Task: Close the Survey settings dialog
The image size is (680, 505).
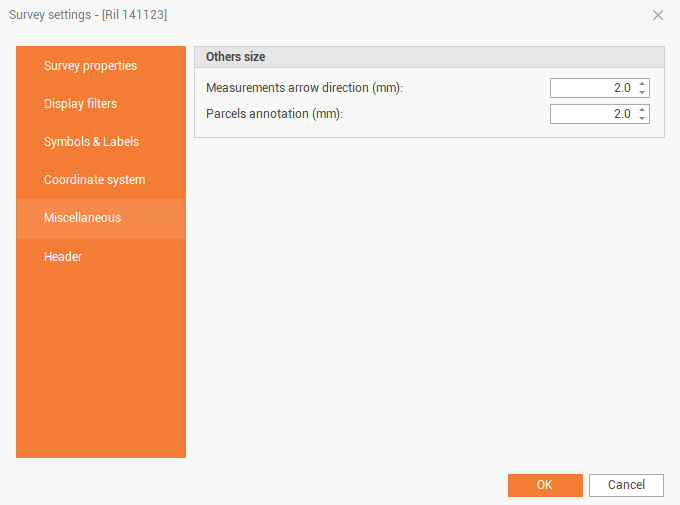Action: (657, 15)
